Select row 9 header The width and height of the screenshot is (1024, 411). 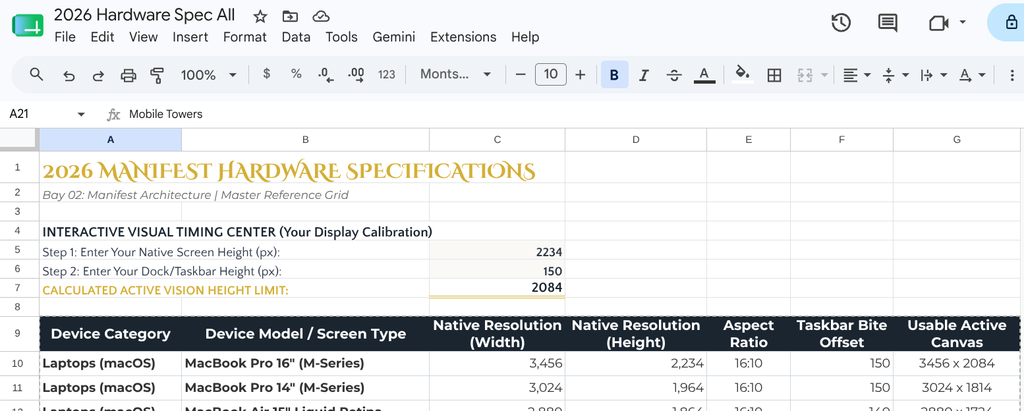point(18,333)
